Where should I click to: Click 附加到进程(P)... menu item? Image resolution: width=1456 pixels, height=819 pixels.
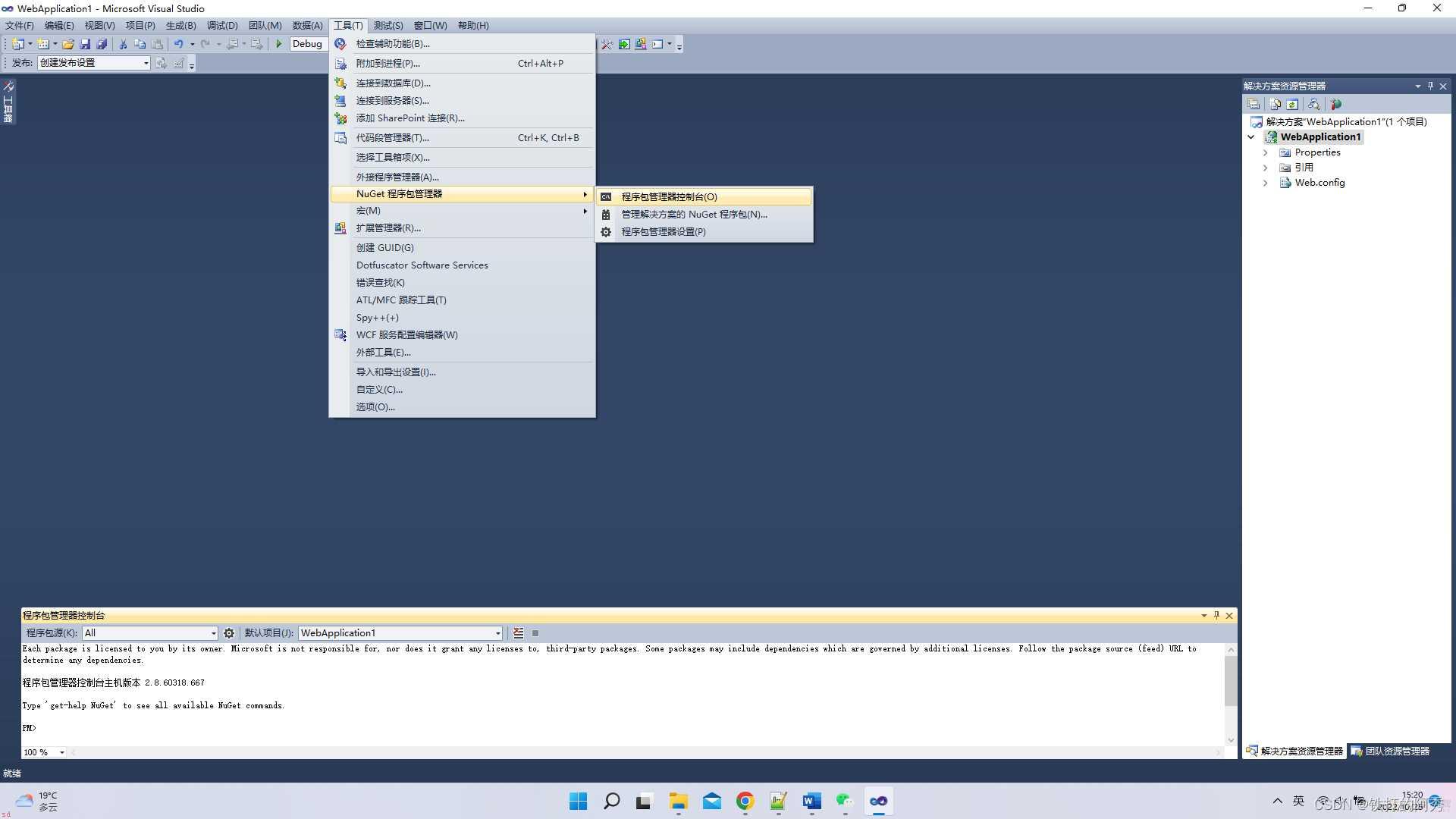[x=462, y=64]
